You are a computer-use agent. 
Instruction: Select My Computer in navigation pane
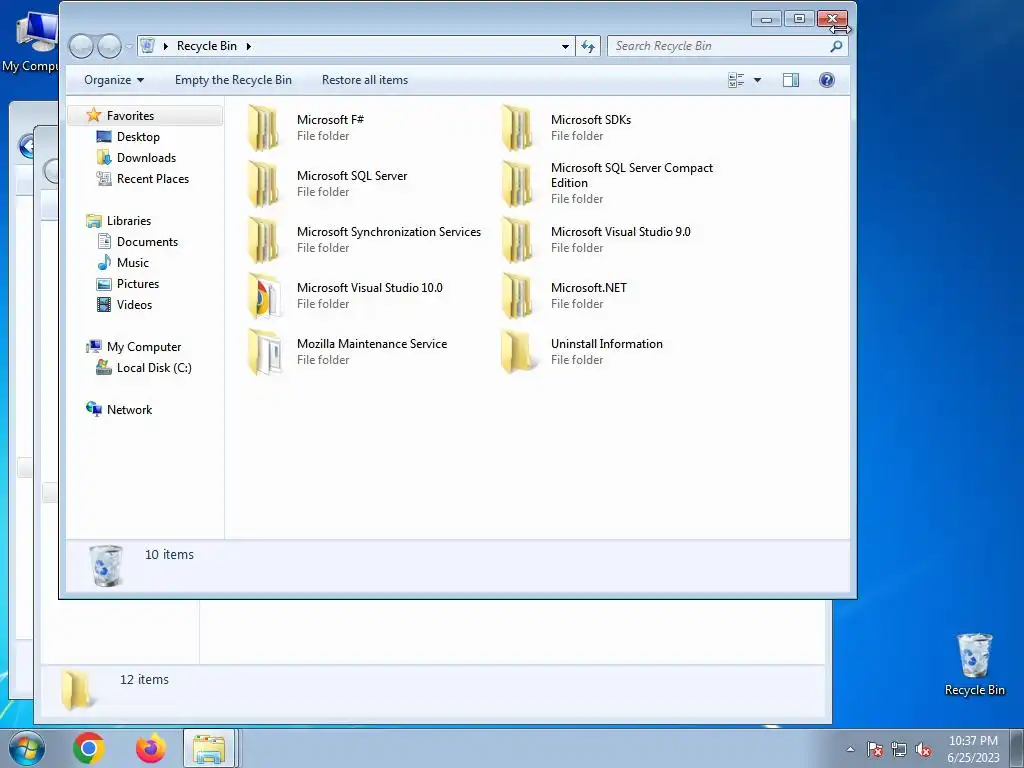tap(144, 347)
